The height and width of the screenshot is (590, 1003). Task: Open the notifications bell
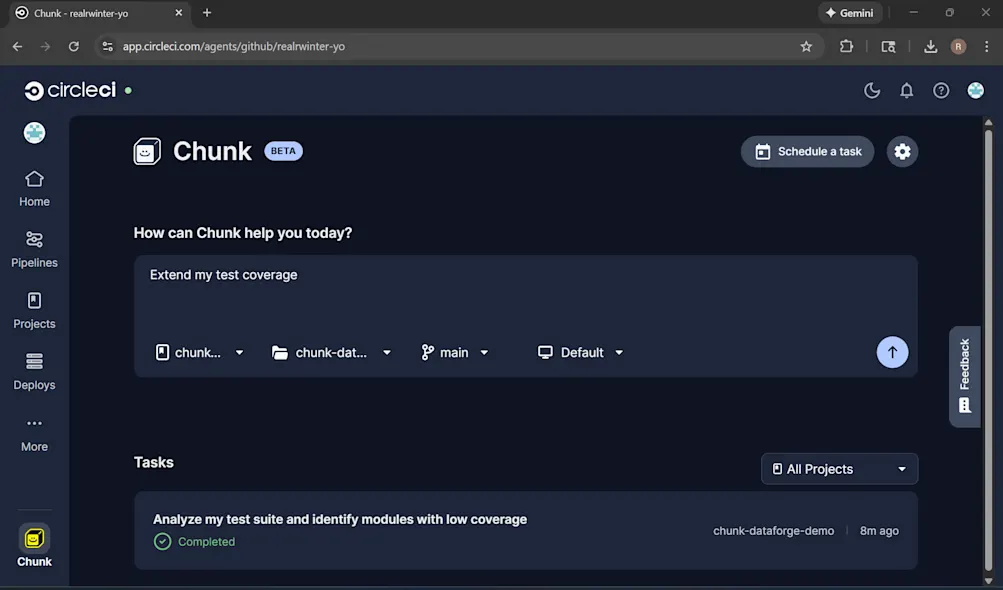[905, 90]
